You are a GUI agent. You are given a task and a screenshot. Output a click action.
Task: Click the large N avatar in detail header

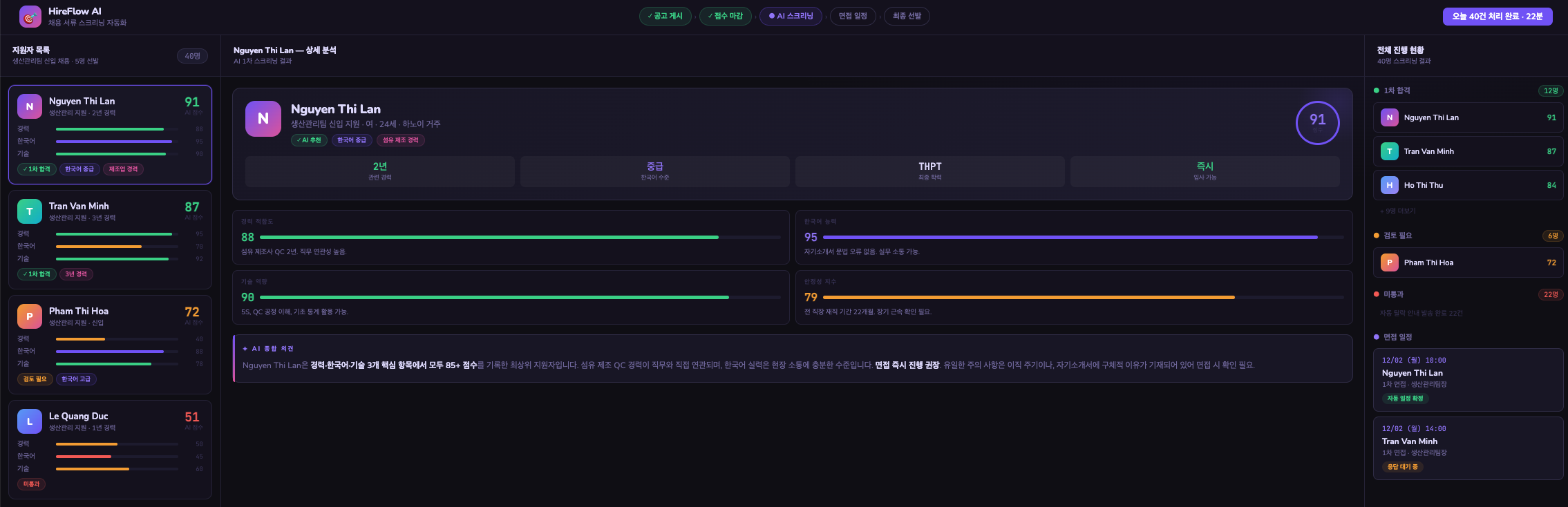click(x=263, y=119)
